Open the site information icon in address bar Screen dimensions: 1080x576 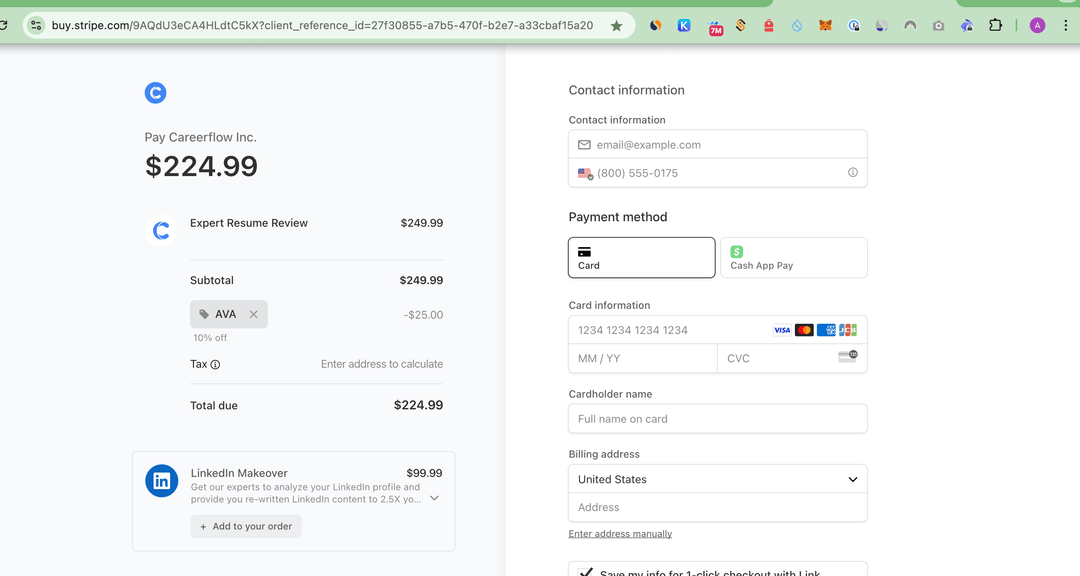(36, 26)
